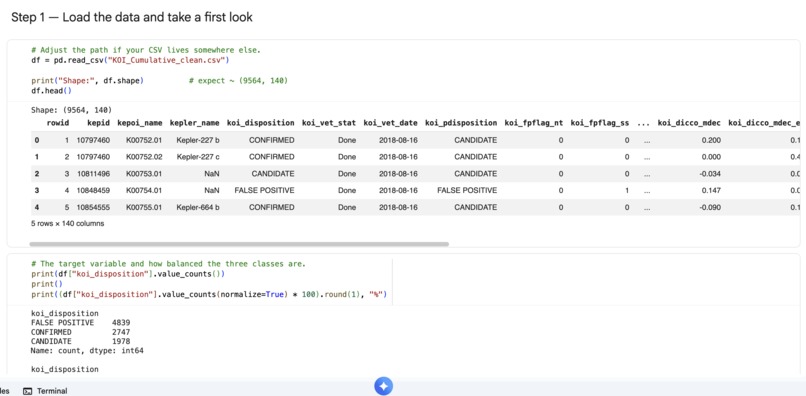Select cell K00754.01
Image resolution: width=806 pixels, height=396 pixels.
coord(144,190)
